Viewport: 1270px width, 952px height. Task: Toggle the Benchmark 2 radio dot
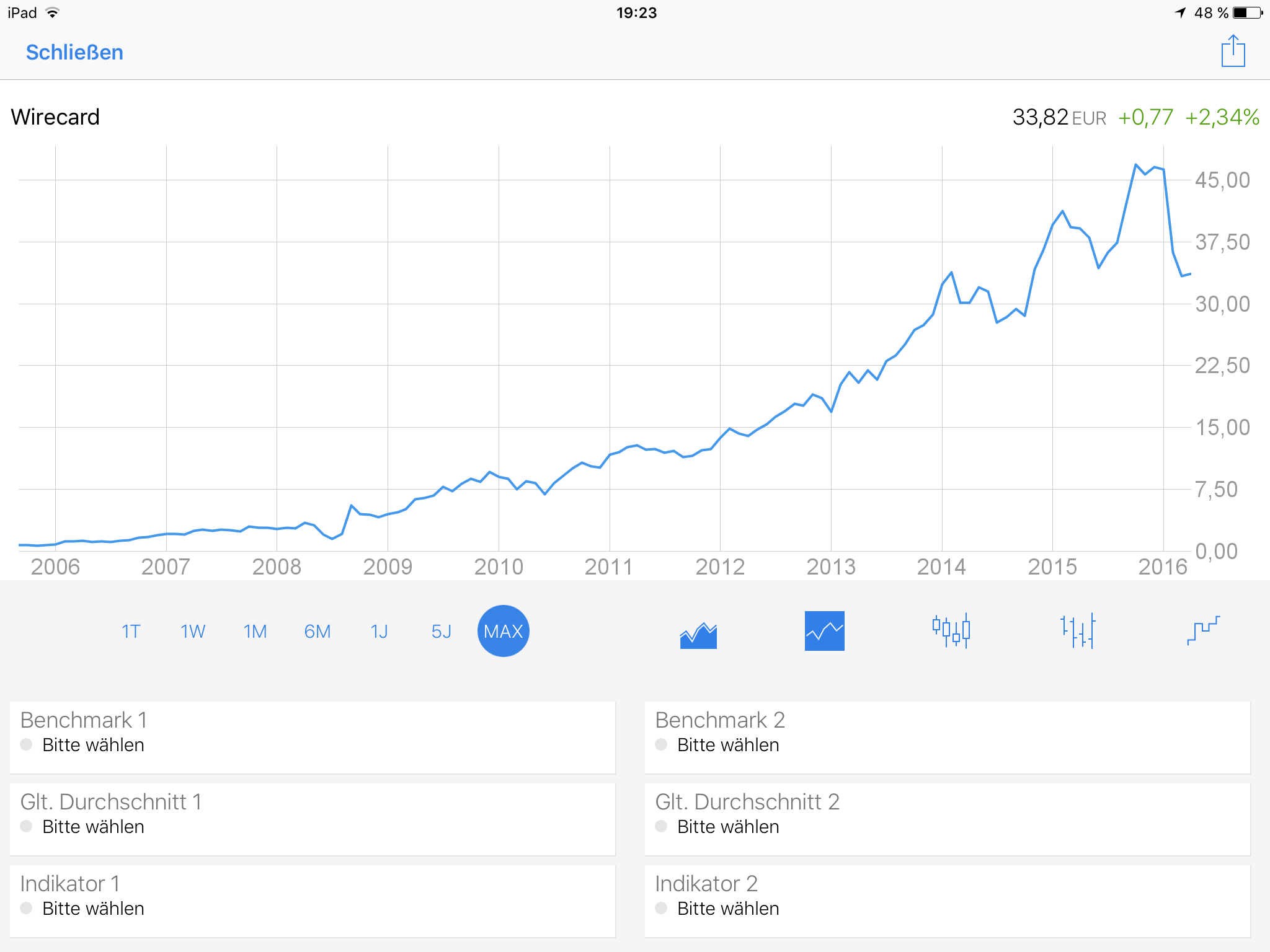tap(661, 744)
